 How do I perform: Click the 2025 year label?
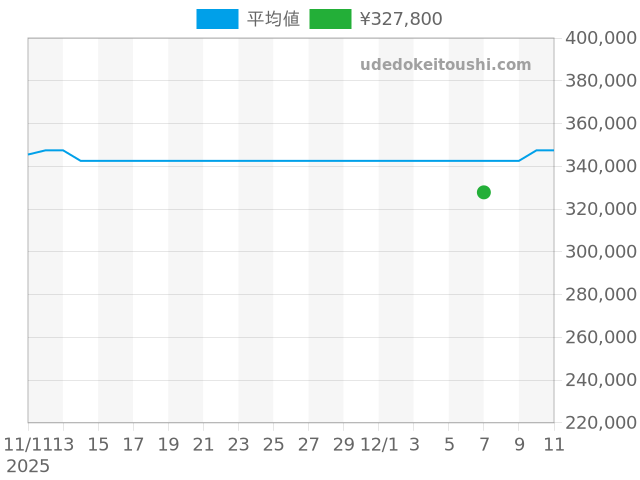pos(27,466)
